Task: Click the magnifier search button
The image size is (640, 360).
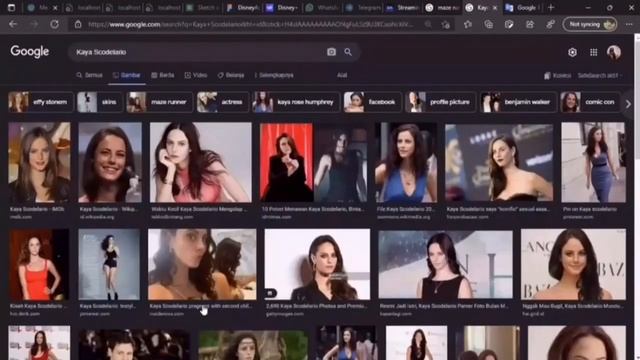Action: point(348,52)
